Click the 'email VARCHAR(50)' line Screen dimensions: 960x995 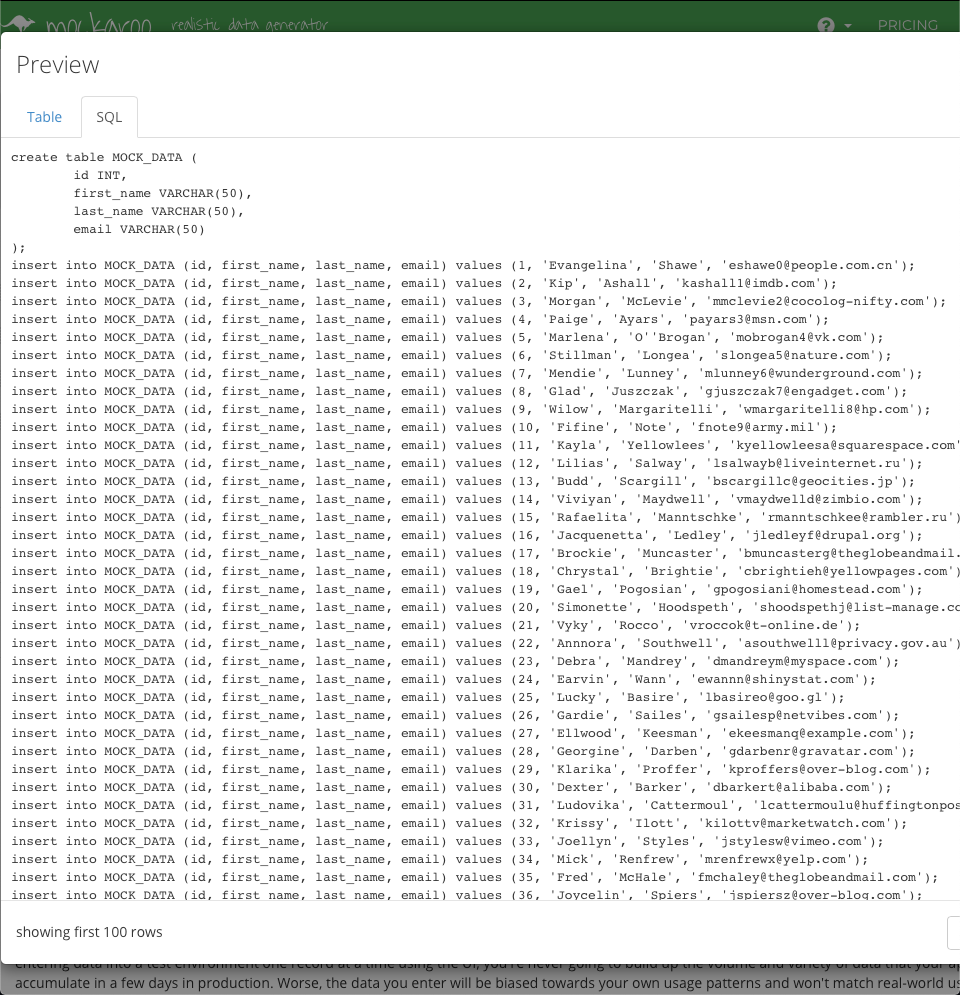pos(139,229)
